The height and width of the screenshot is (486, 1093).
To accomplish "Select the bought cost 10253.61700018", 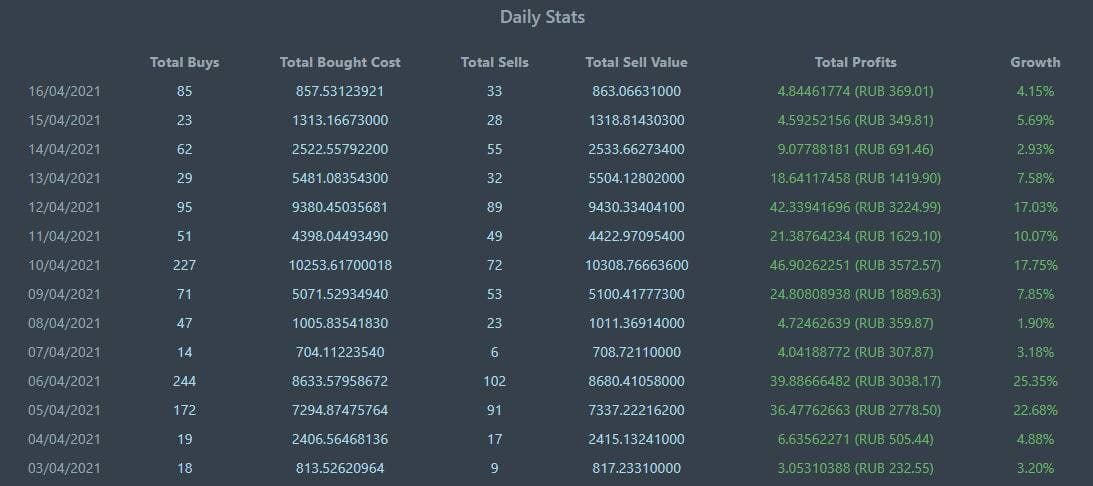I will [340, 265].
